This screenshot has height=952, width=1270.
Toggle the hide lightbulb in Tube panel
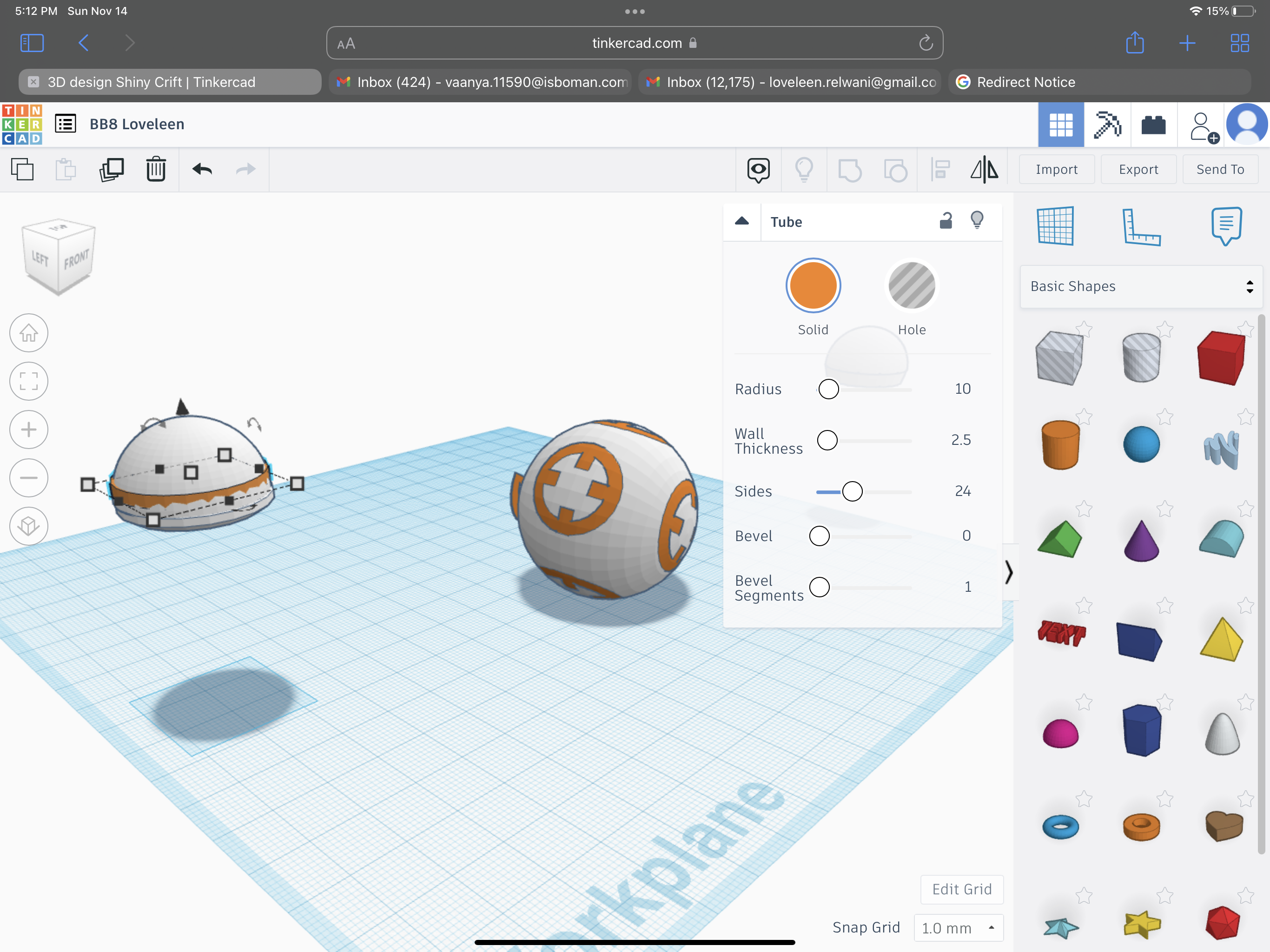point(977,220)
